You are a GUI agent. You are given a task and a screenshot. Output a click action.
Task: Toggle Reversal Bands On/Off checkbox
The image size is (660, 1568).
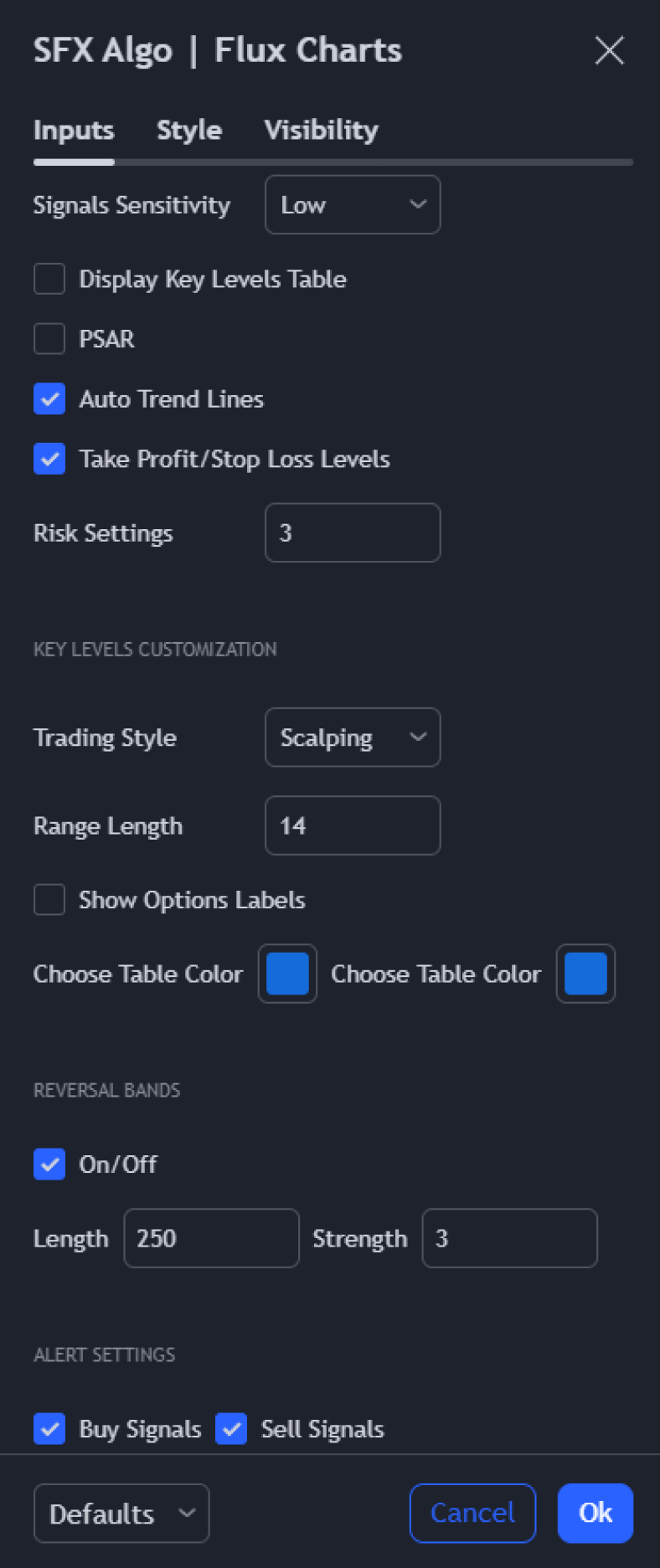point(49,1164)
